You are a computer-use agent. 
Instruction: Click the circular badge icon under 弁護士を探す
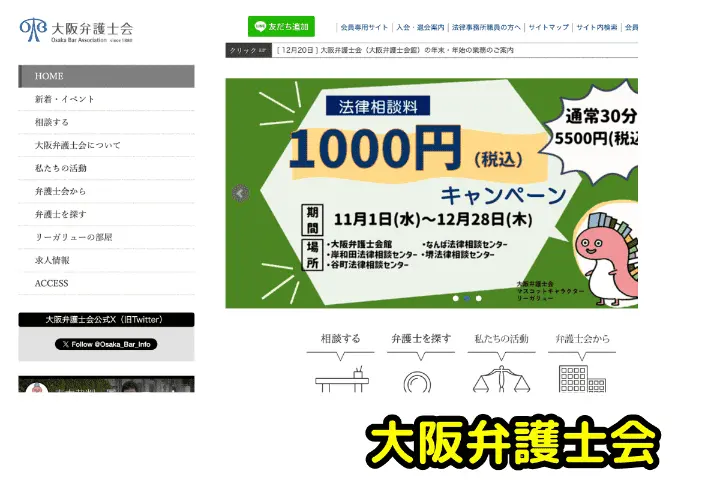(x=417, y=382)
